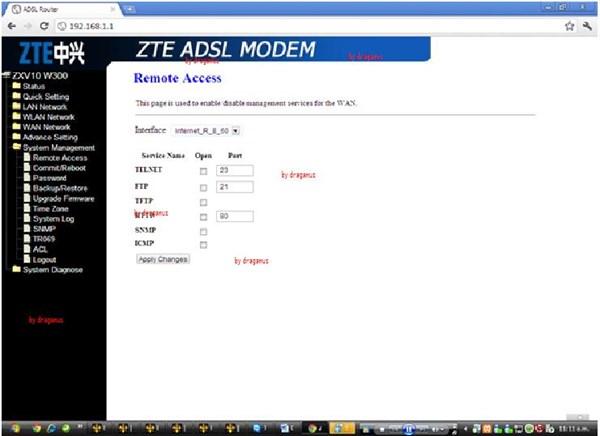Image resolution: width=600 pixels, height=436 pixels.
Task: Tick the Open checkbox beside port 80
Action: tap(203, 217)
